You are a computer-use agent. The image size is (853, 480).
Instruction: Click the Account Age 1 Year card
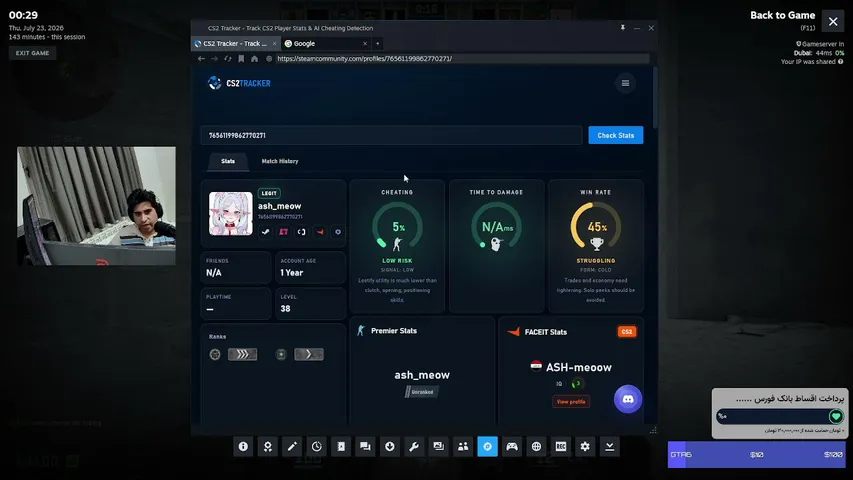310,267
